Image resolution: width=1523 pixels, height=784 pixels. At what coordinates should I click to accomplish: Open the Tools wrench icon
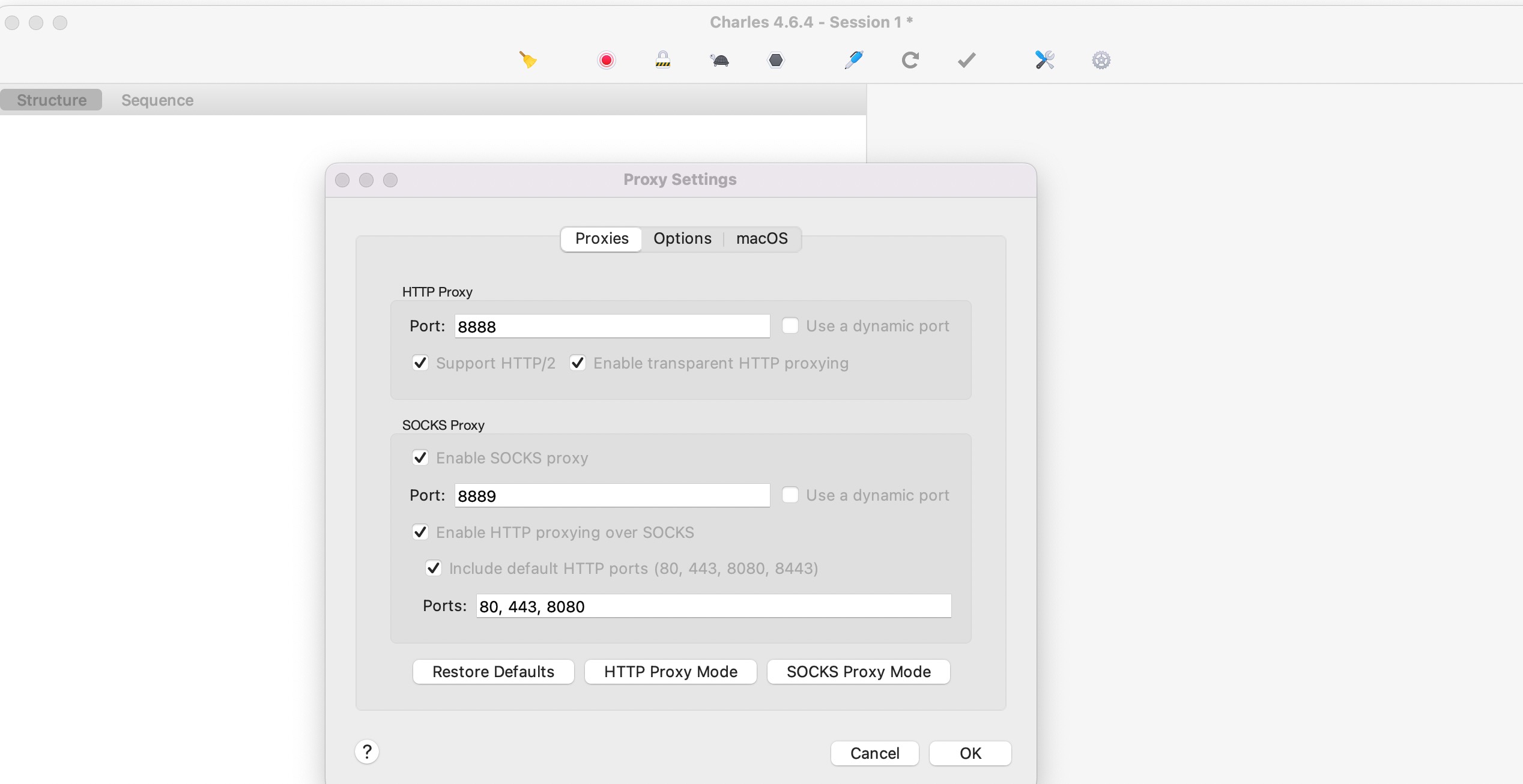coord(1044,60)
